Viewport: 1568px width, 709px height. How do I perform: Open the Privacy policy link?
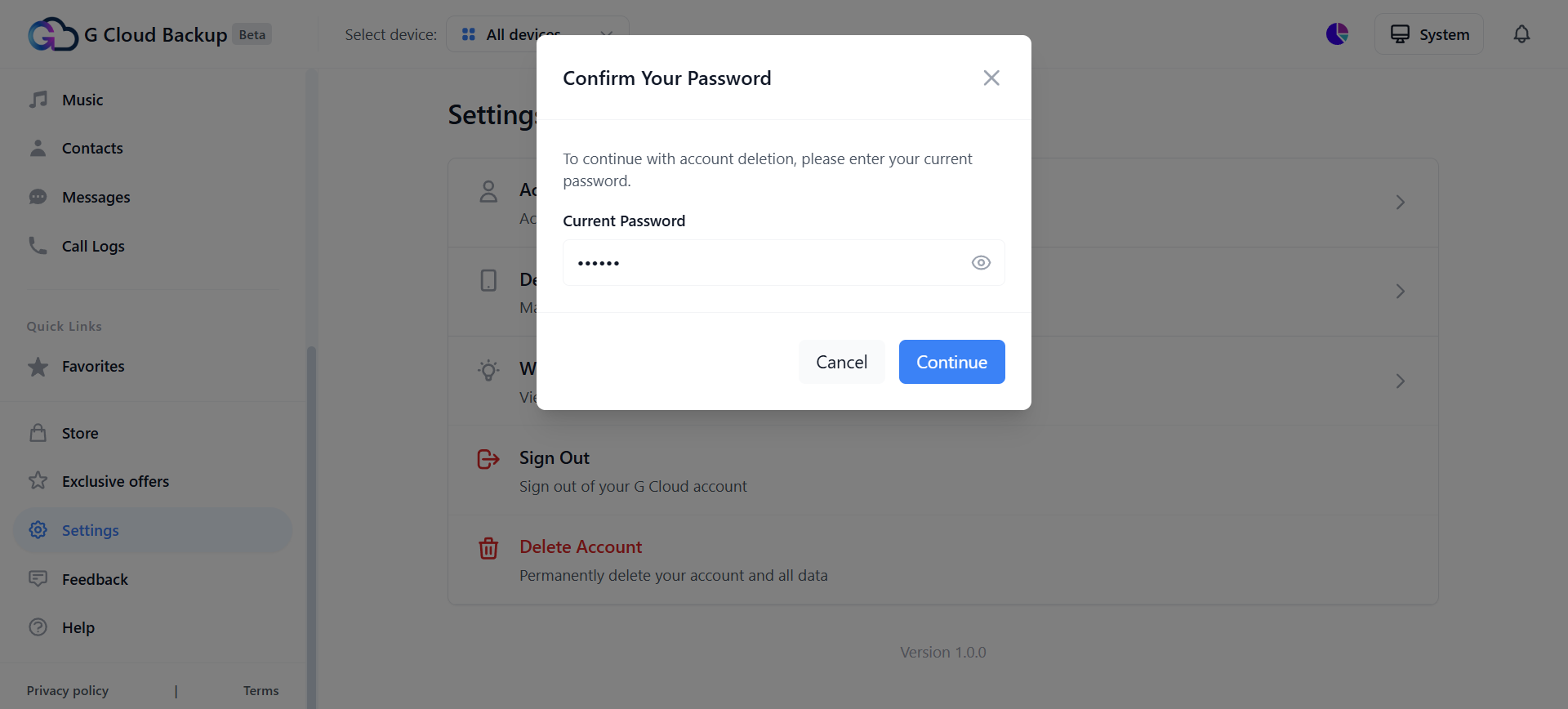pos(68,691)
